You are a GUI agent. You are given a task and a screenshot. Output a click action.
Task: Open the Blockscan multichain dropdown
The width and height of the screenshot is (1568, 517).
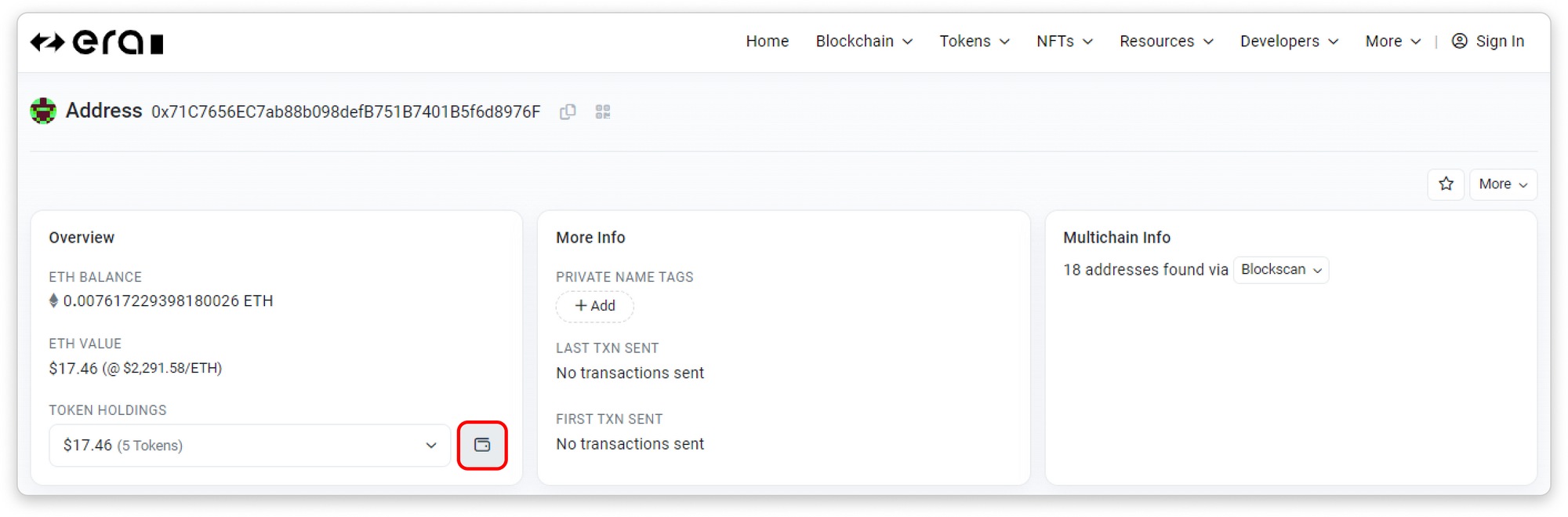click(x=1280, y=270)
